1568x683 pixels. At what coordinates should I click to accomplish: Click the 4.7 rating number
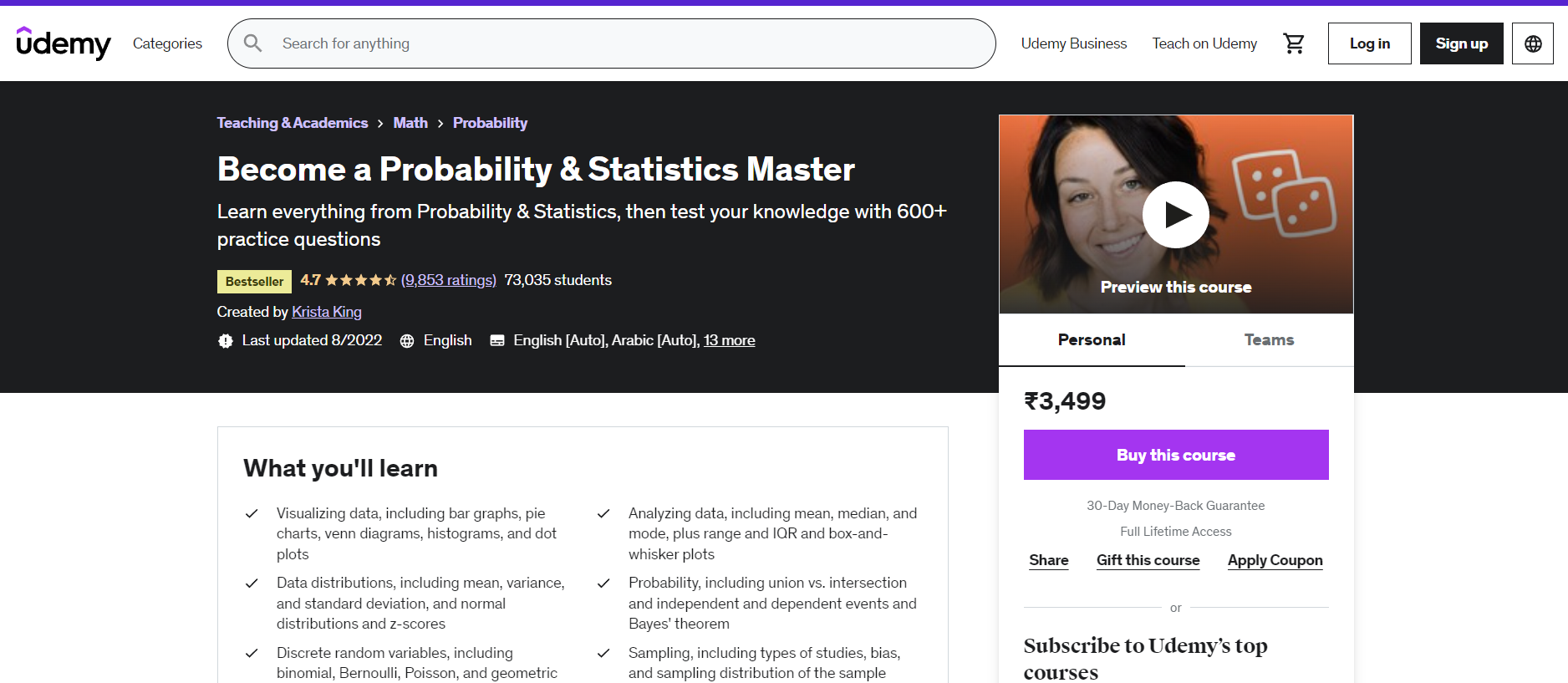(310, 280)
